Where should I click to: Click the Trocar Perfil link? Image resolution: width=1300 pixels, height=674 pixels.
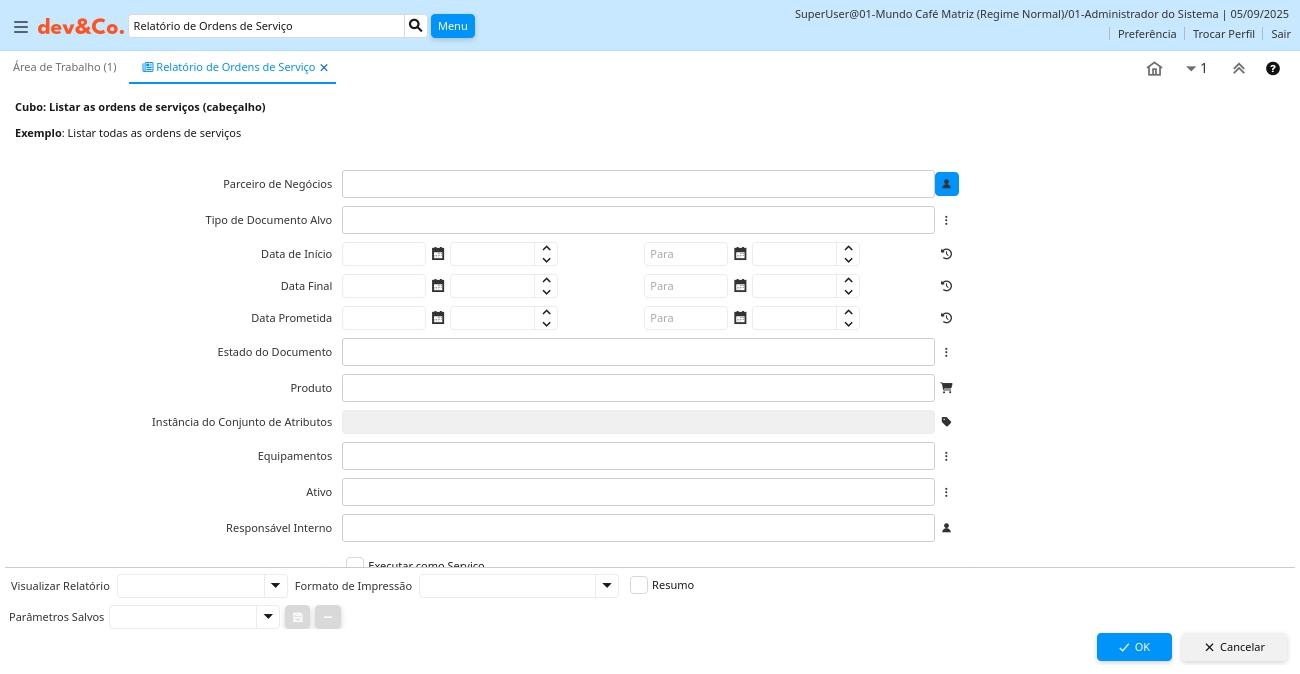coord(1223,34)
